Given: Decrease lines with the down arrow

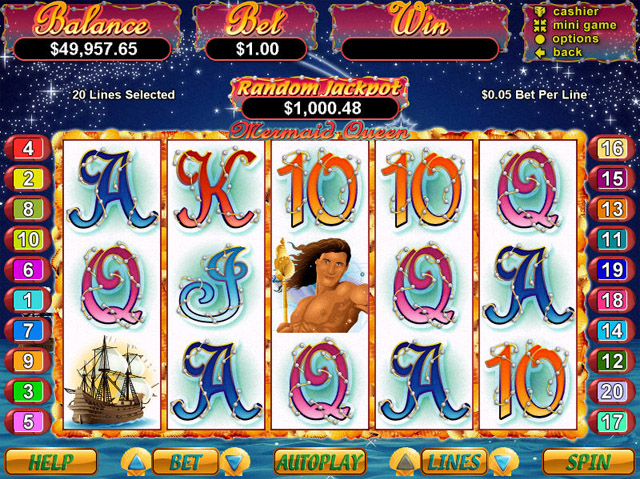Looking at the screenshot, I should 503,462.
